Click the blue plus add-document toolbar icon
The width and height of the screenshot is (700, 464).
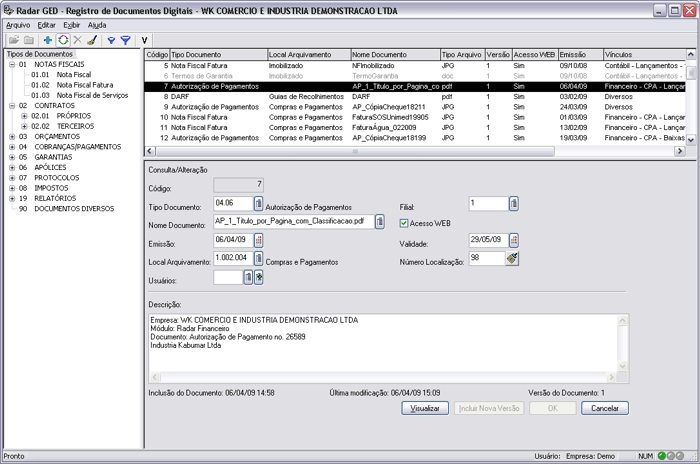(x=48, y=40)
